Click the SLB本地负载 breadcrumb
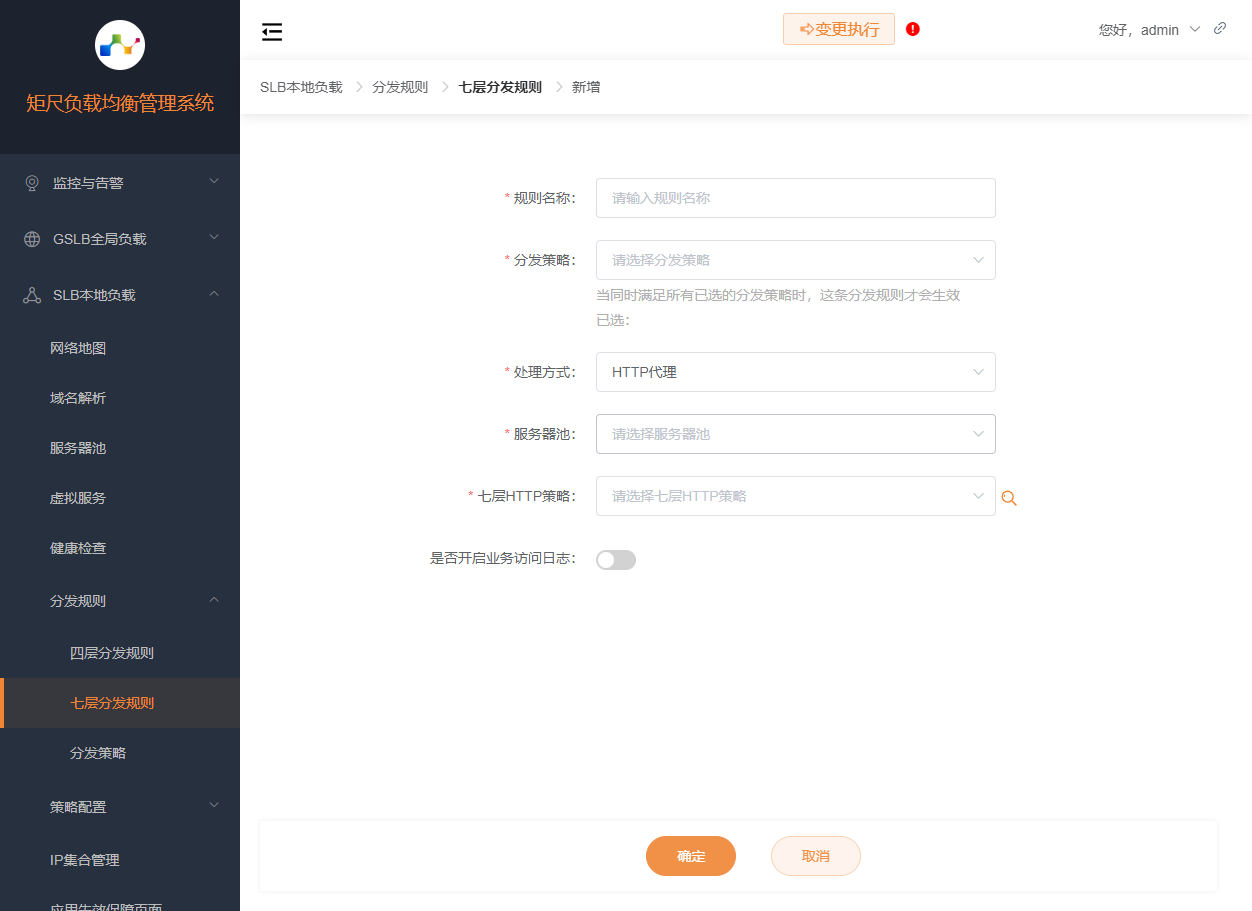Viewport: 1252px width, 911px height. click(301, 87)
